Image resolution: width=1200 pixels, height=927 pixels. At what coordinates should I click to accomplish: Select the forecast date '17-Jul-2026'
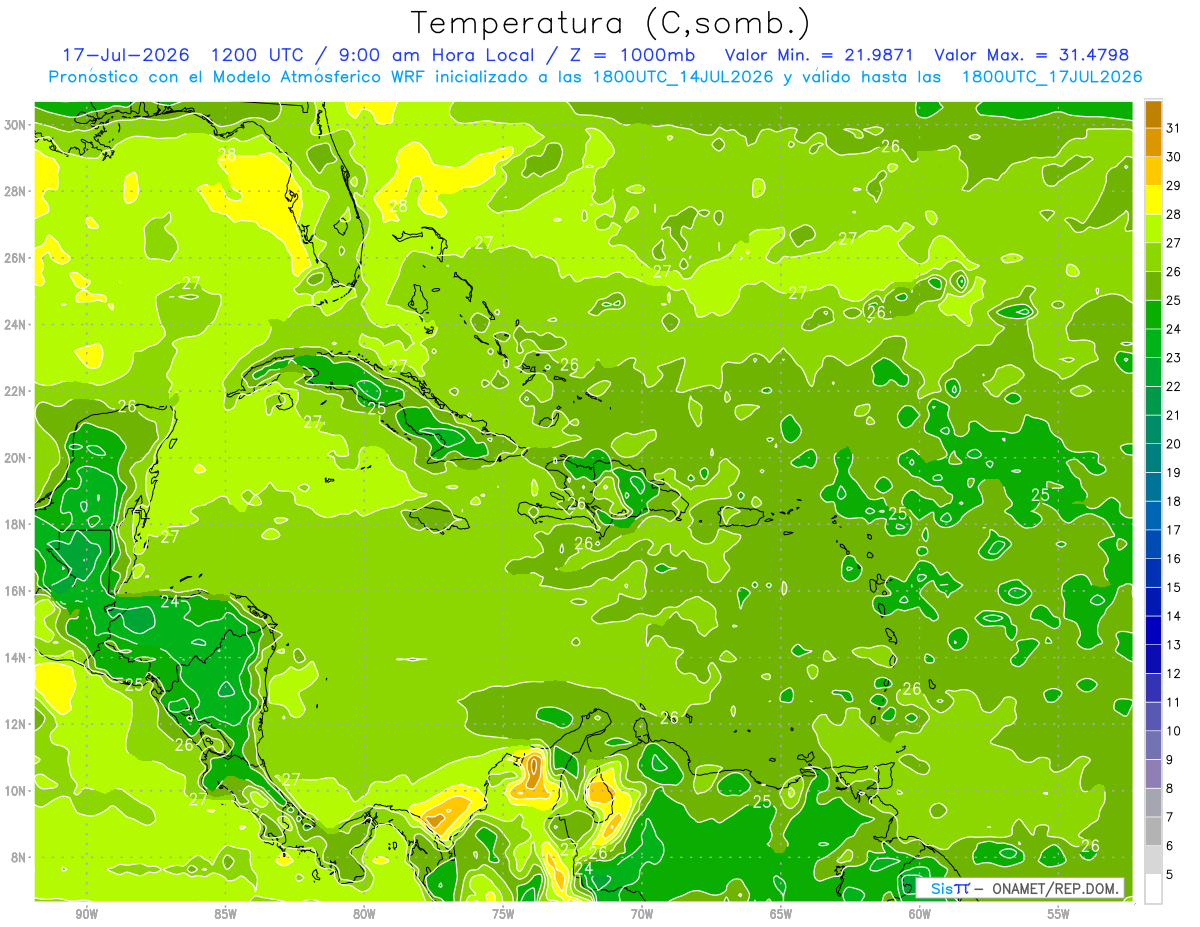[125, 55]
